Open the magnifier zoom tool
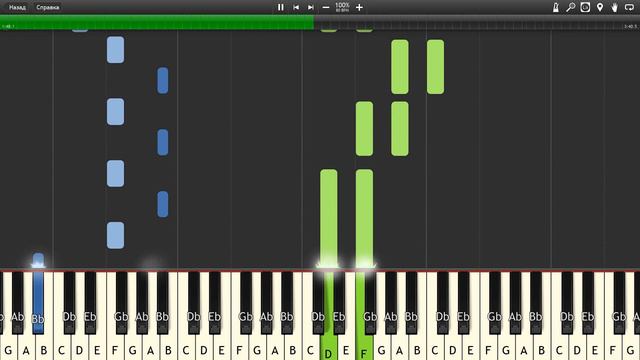The width and height of the screenshot is (640, 360). pos(571,7)
